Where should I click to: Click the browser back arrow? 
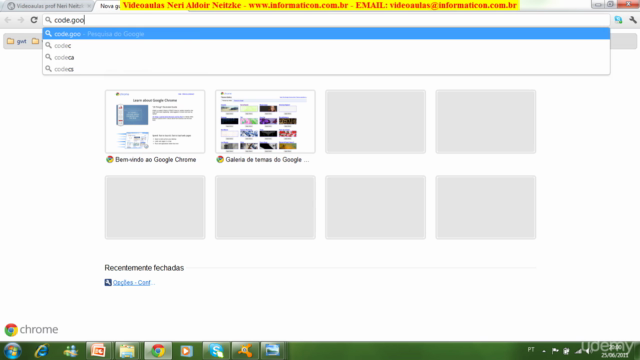8,20
